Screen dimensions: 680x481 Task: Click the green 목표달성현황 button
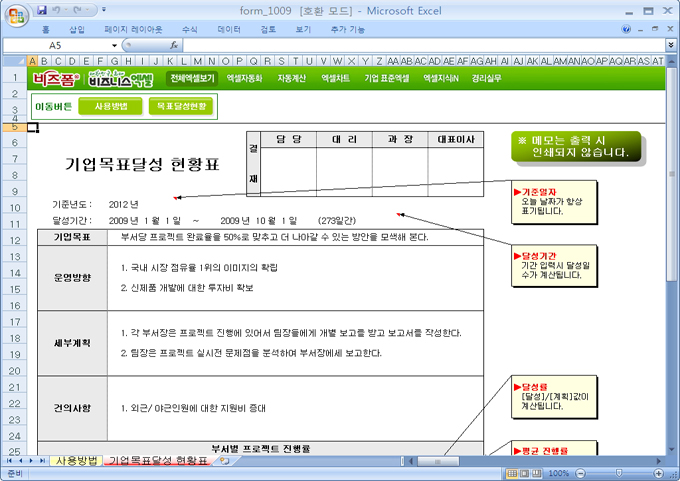181,106
